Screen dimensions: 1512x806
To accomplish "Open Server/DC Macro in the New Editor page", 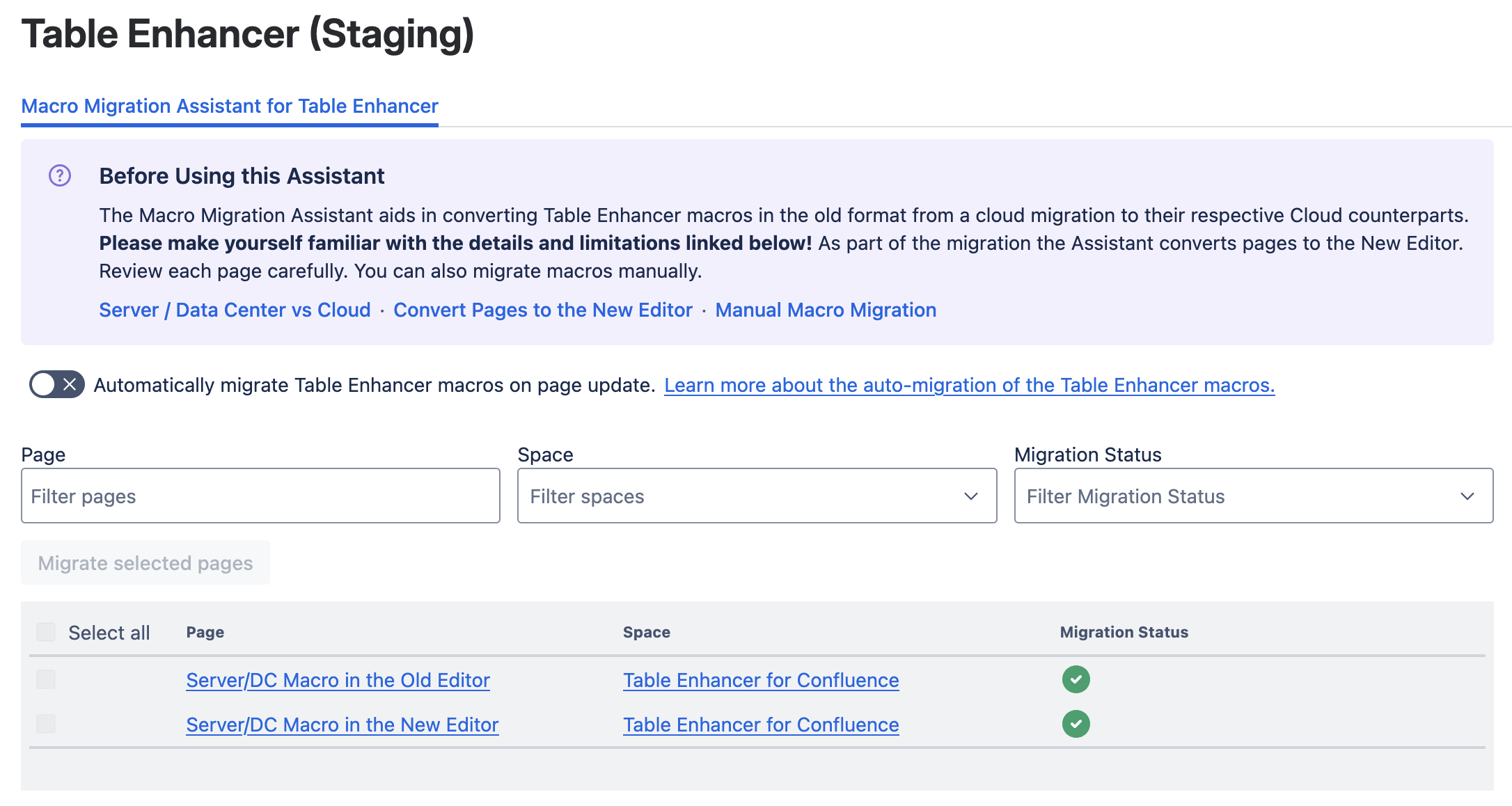I will click(x=342, y=725).
